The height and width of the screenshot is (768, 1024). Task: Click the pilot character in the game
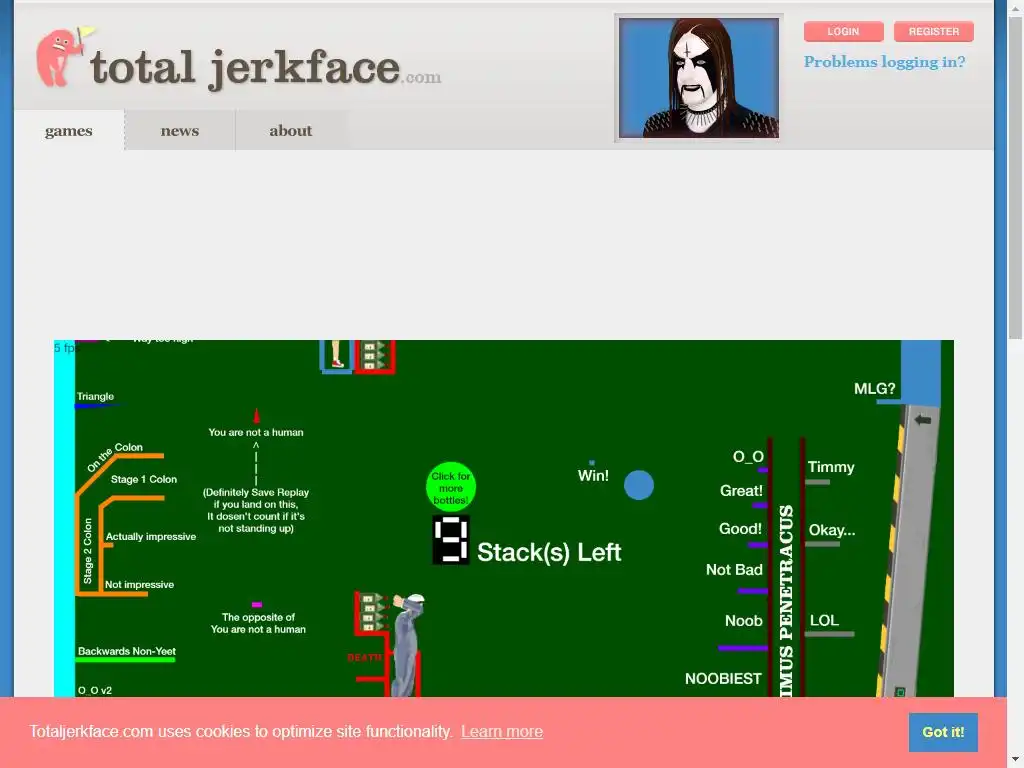pos(407,644)
